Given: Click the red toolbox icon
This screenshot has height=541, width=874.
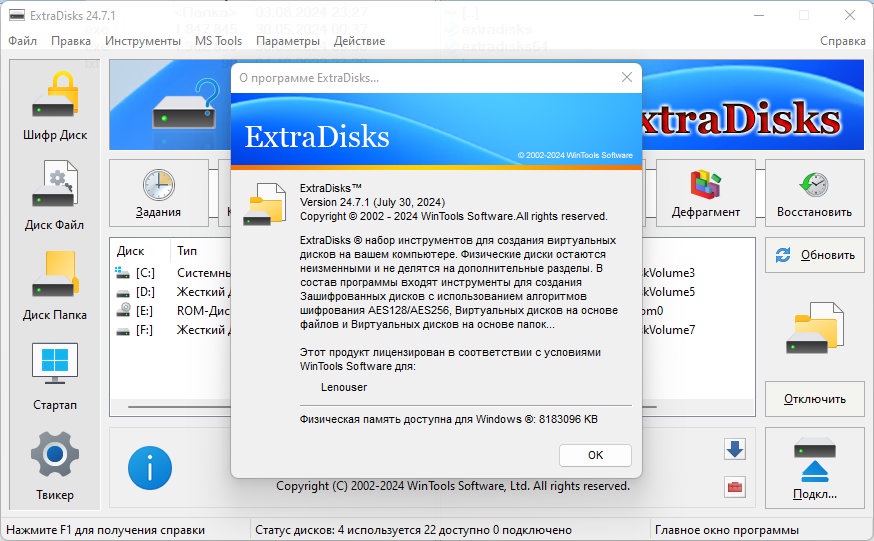Looking at the screenshot, I should (735, 487).
